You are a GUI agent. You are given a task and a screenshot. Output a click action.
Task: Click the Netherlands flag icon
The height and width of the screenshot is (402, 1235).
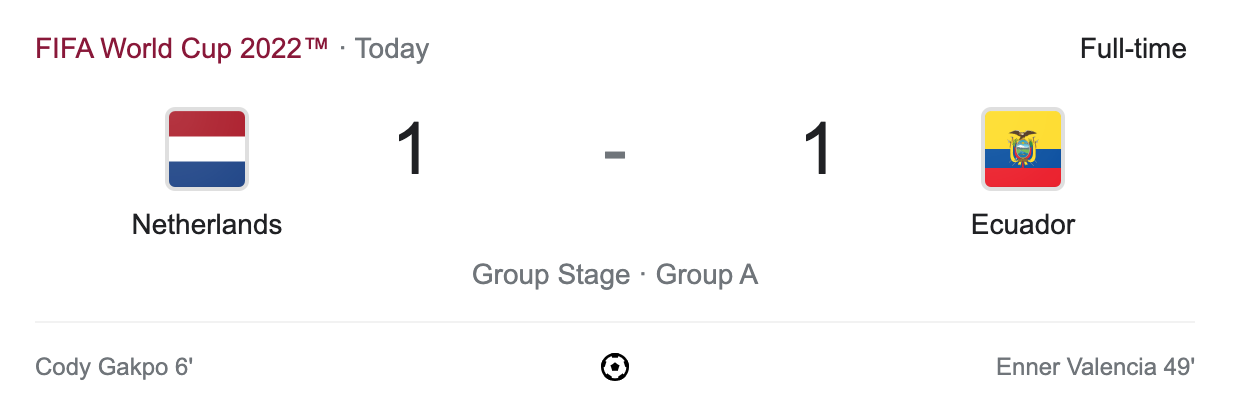pyautogui.click(x=207, y=149)
